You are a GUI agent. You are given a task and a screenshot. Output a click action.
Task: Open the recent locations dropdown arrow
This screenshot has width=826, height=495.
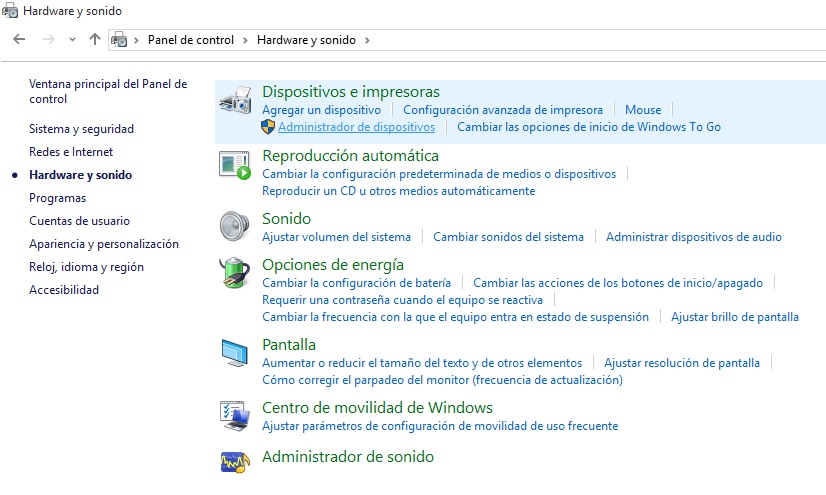(x=72, y=40)
